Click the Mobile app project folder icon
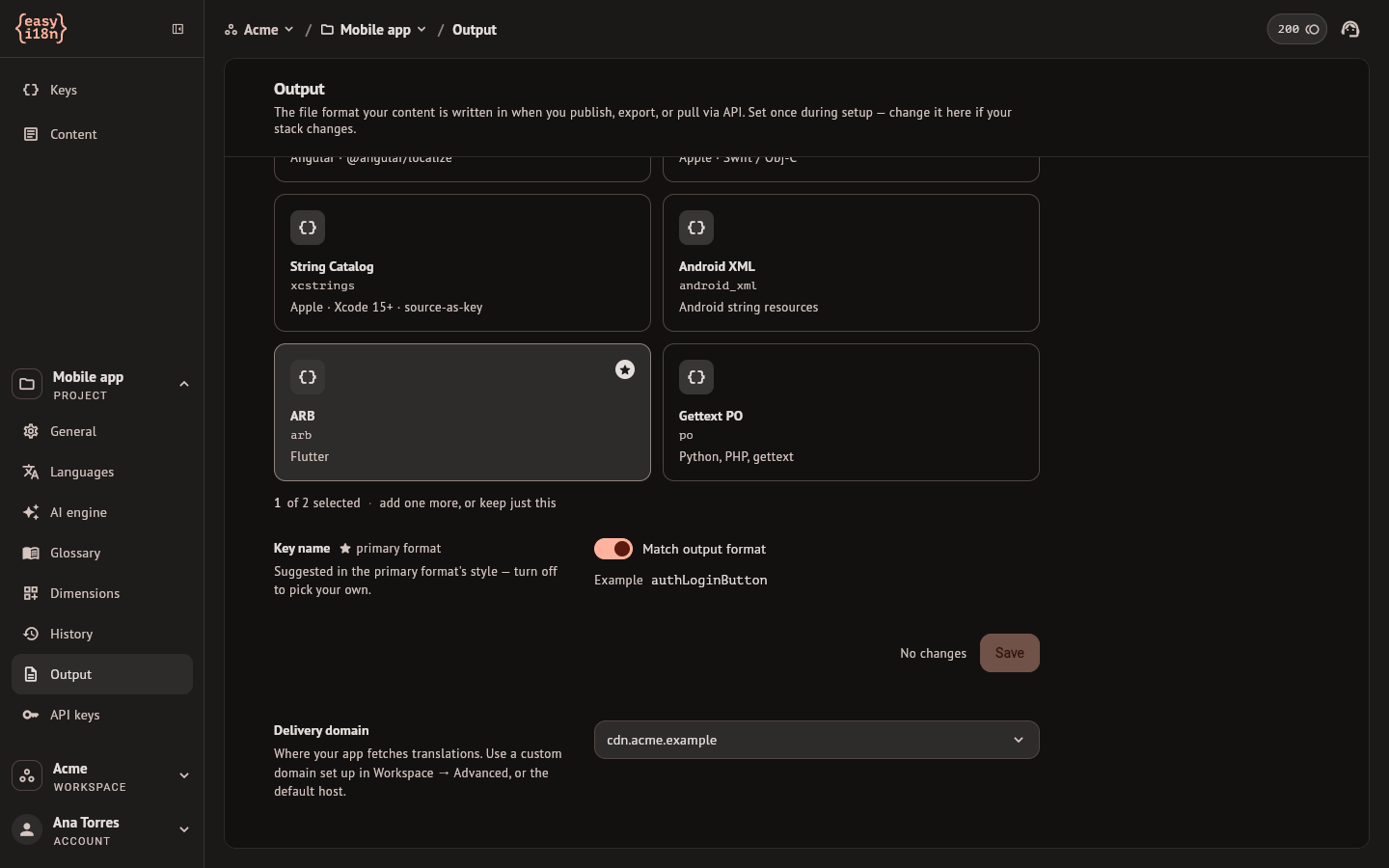This screenshot has width=1389, height=868. 27,384
